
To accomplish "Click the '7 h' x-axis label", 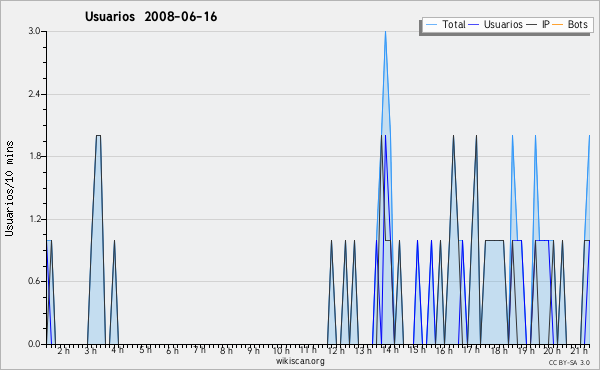I will click(199, 350).
